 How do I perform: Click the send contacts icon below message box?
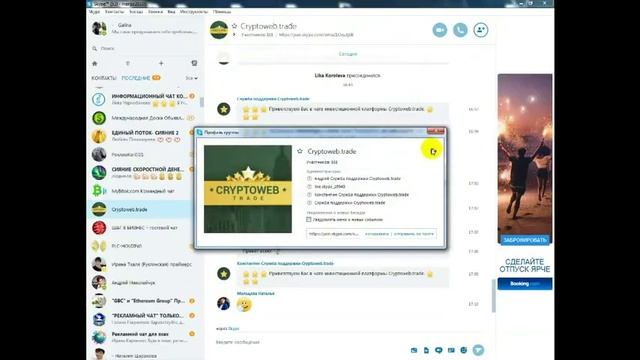pos(451,350)
